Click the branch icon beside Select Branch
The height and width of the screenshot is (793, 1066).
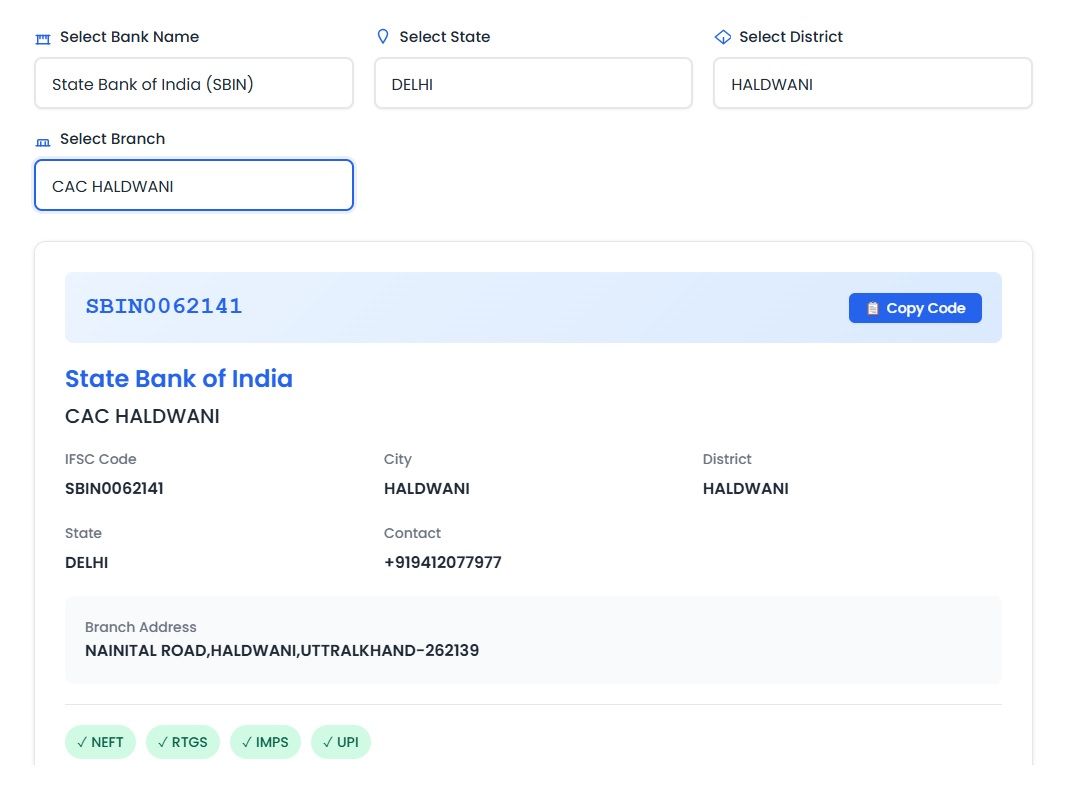tap(42, 140)
